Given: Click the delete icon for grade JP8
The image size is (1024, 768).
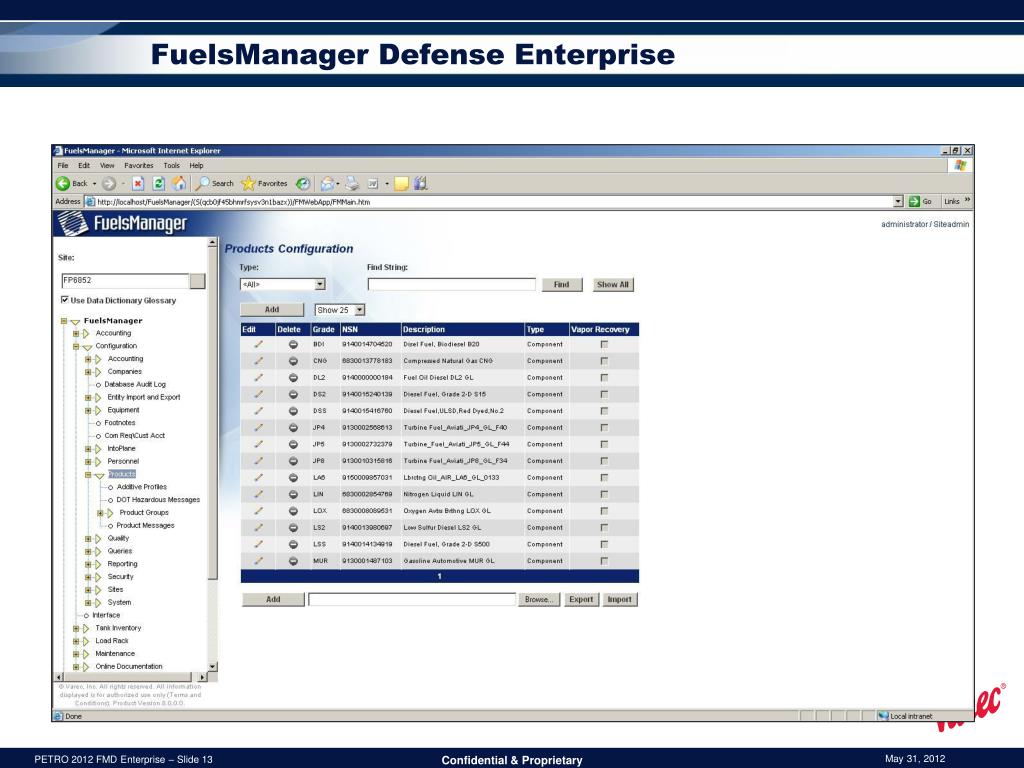Looking at the screenshot, I should 293,461.
